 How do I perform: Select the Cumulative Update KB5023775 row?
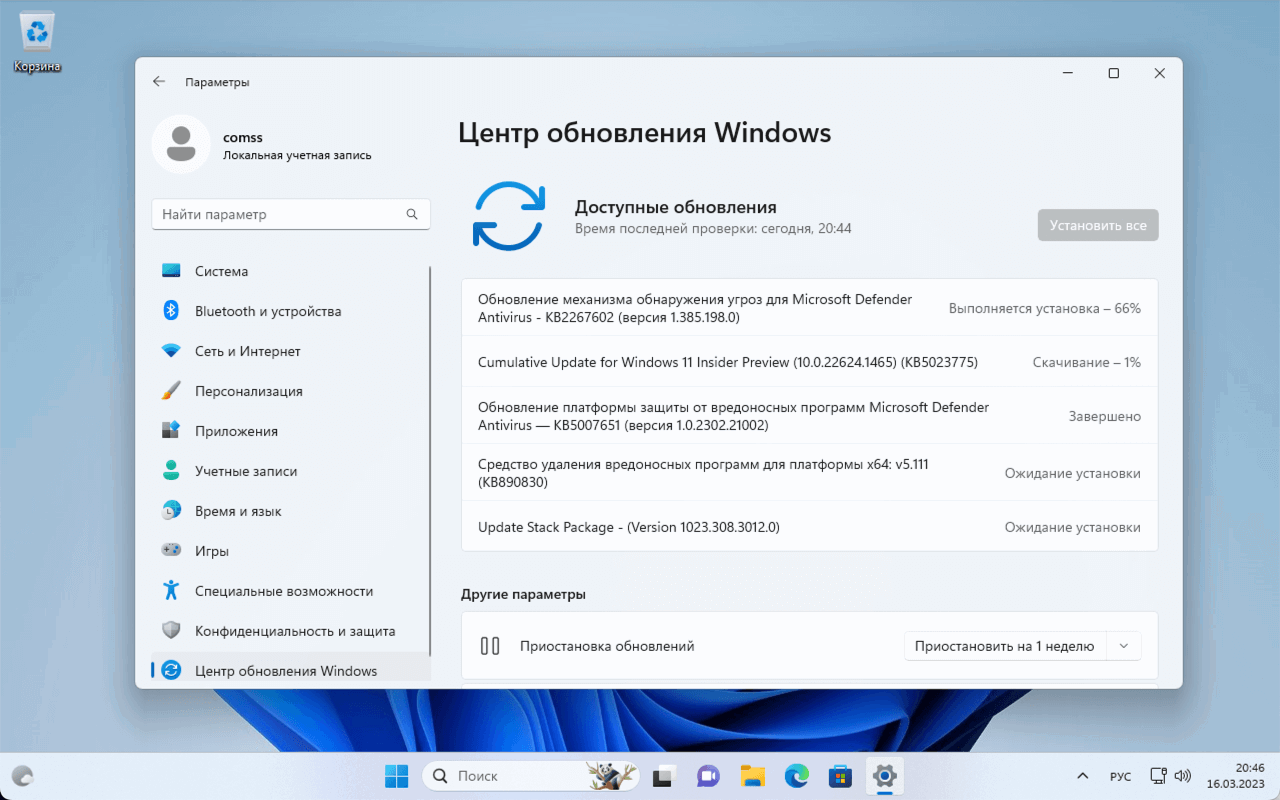[x=809, y=362]
